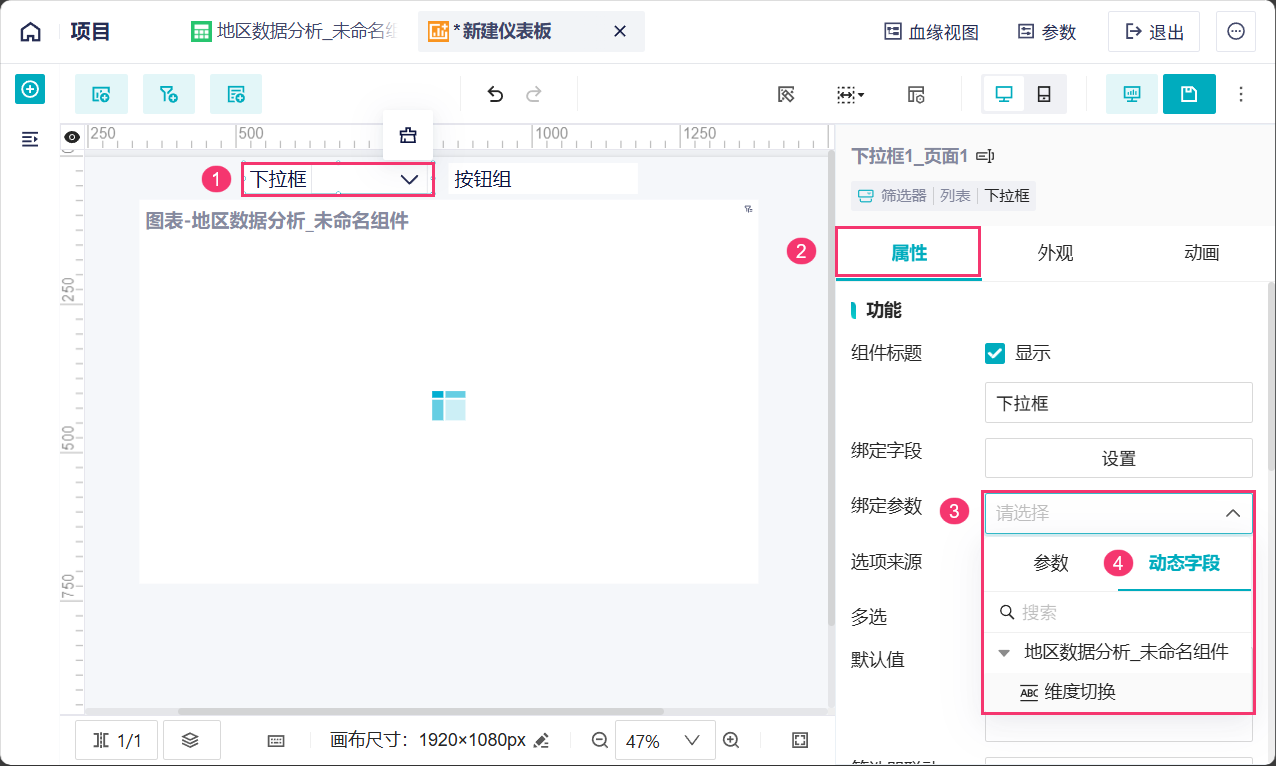Click the selection pointer tool icon
1276x766 pixels.
click(x=786, y=94)
